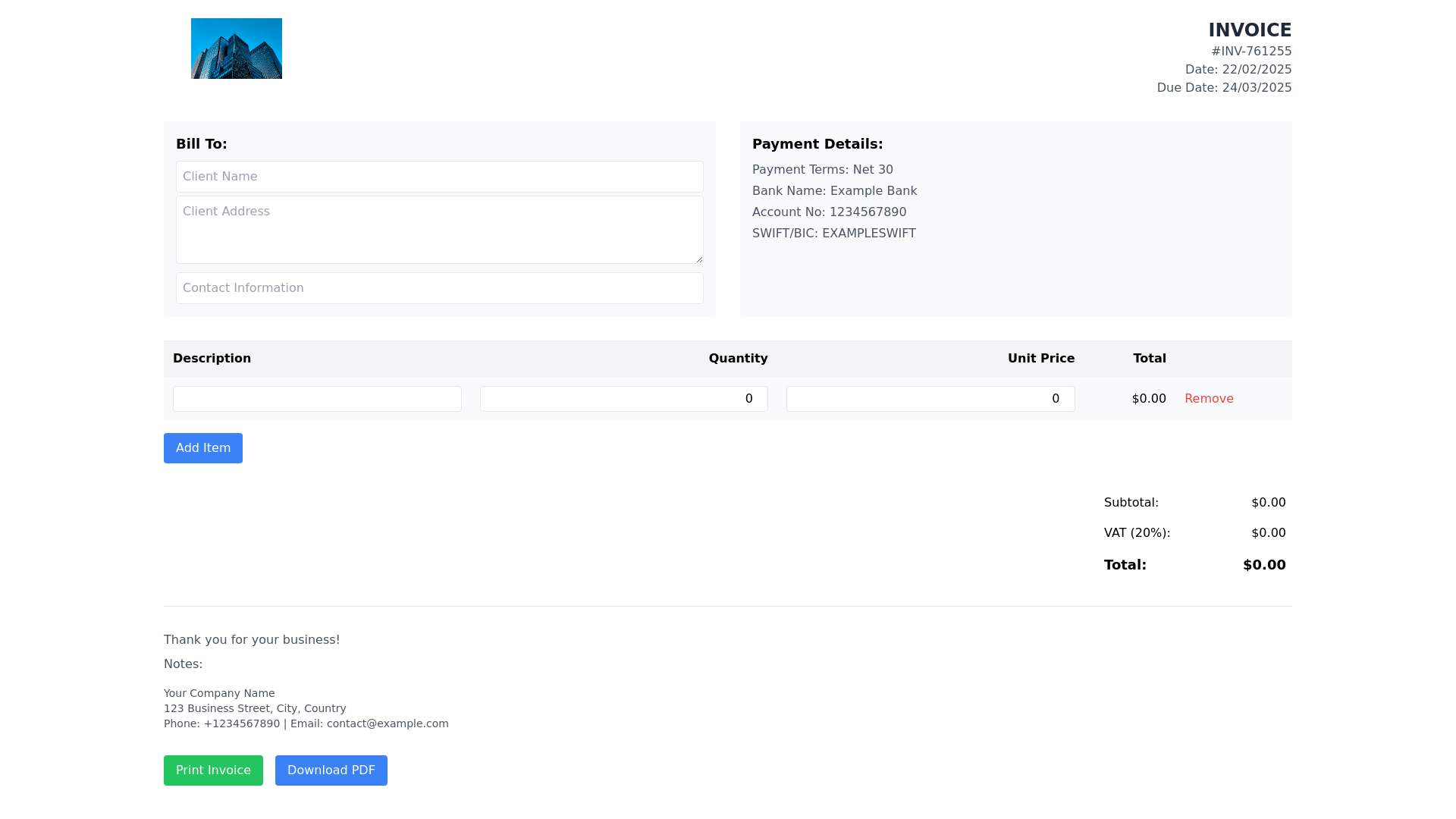
Task: Click into the Client Address textarea
Action: click(439, 230)
